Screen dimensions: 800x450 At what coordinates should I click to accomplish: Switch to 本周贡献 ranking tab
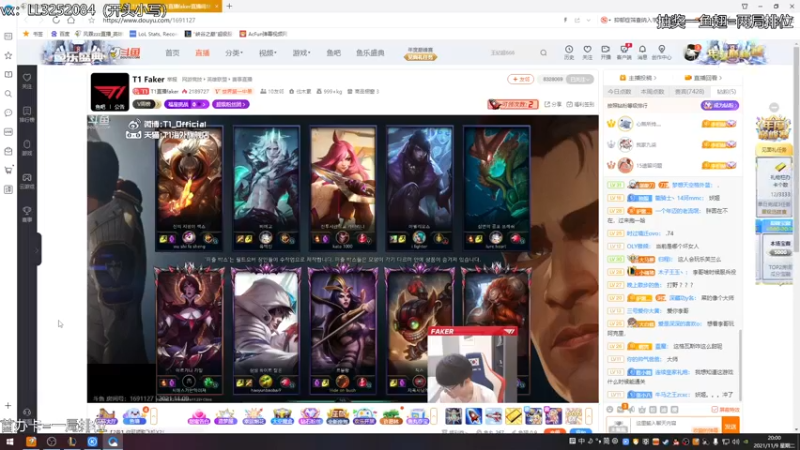pos(653,91)
